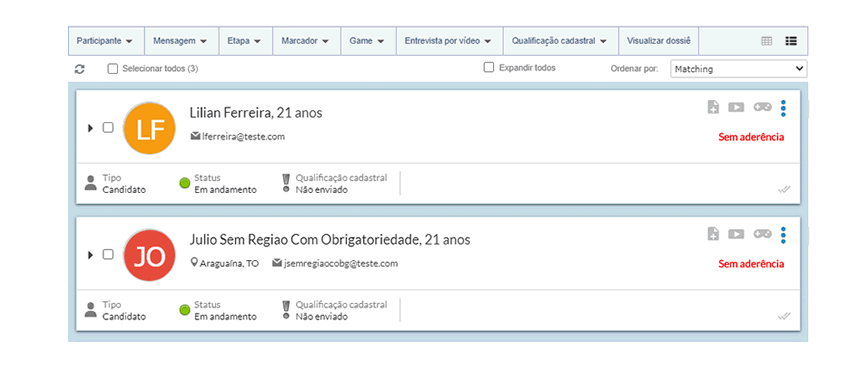Open three-dot options menu for Julio
This screenshot has height=380, width=850.
coord(783,235)
